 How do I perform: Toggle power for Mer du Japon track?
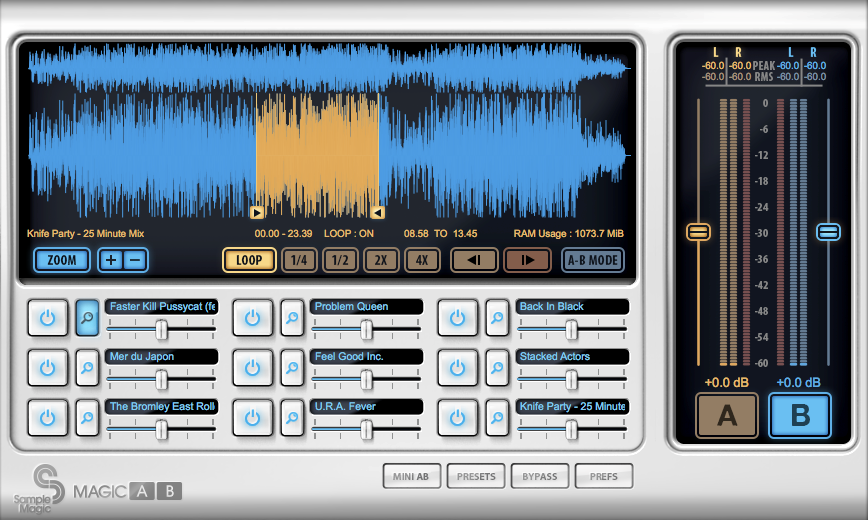[x=48, y=368]
